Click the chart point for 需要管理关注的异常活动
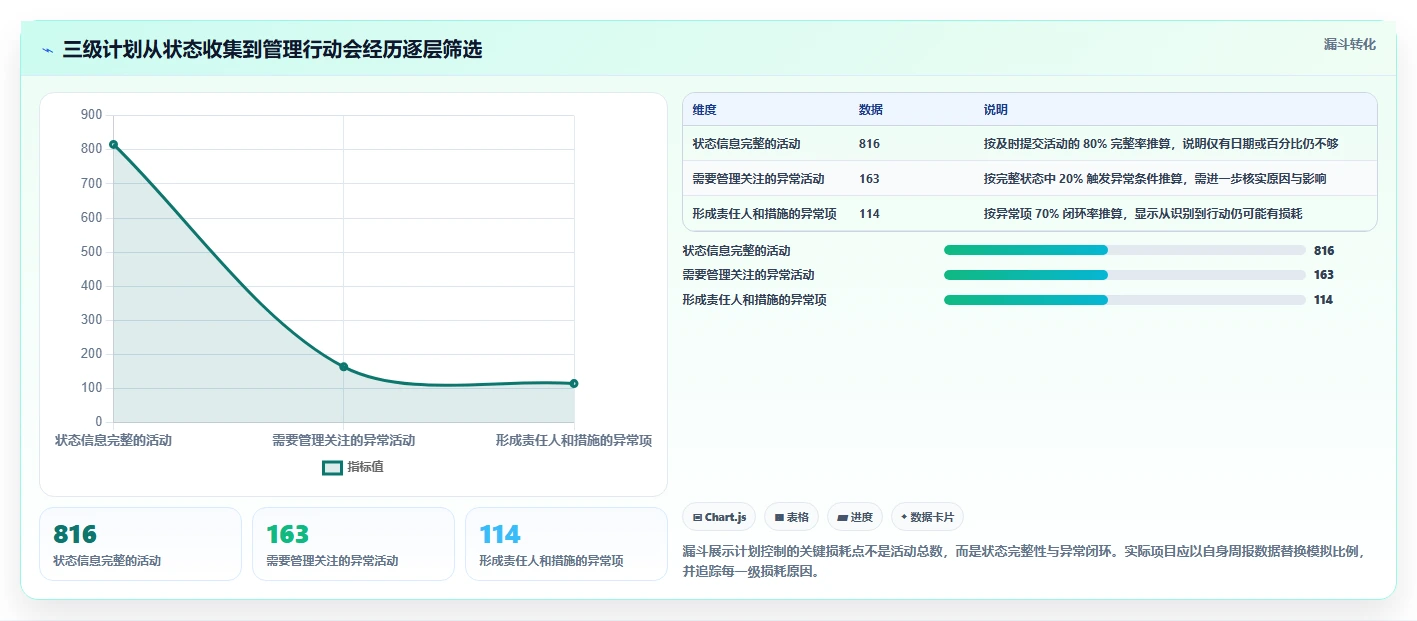 click(x=343, y=367)
